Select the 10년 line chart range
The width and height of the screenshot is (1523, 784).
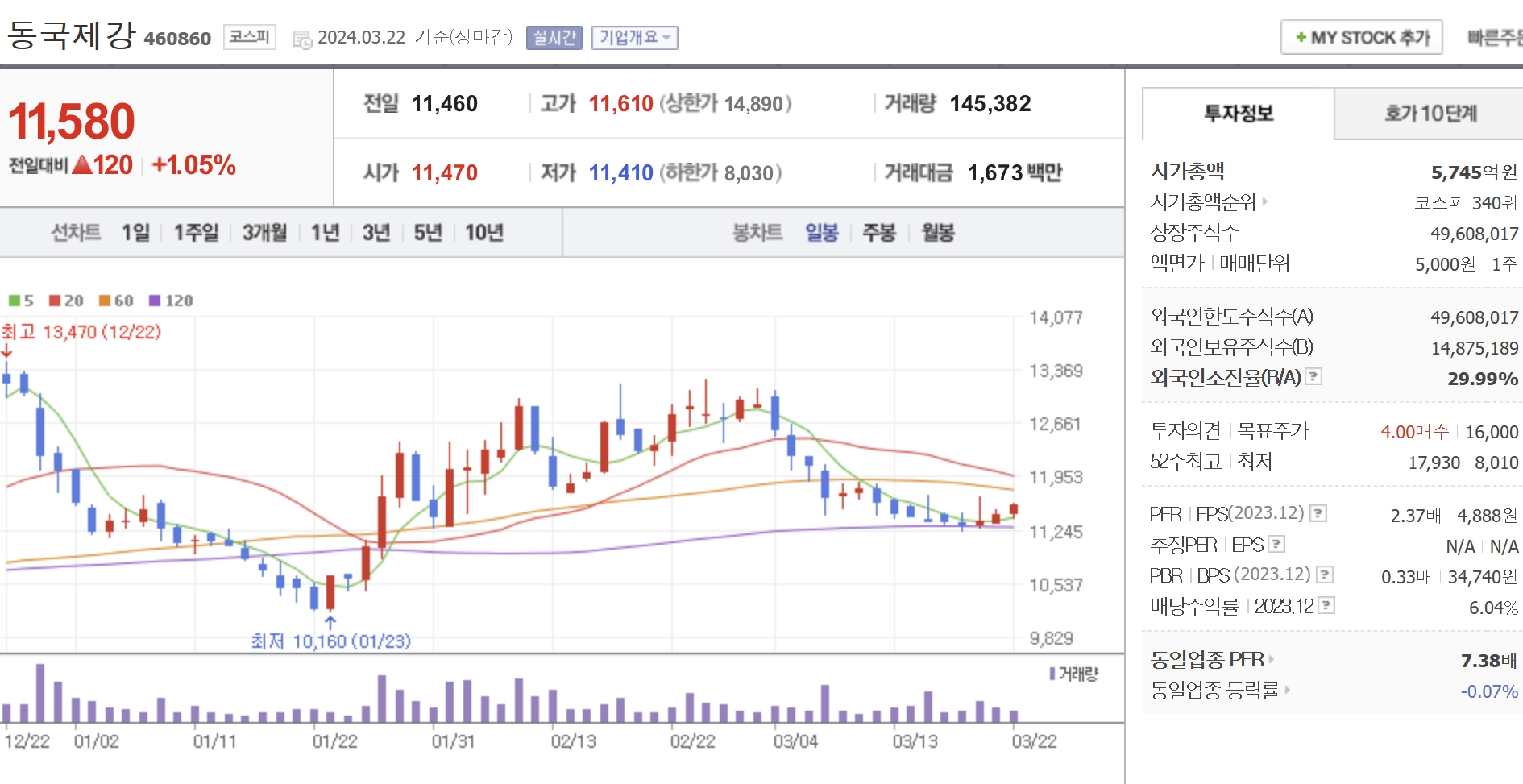484,233
